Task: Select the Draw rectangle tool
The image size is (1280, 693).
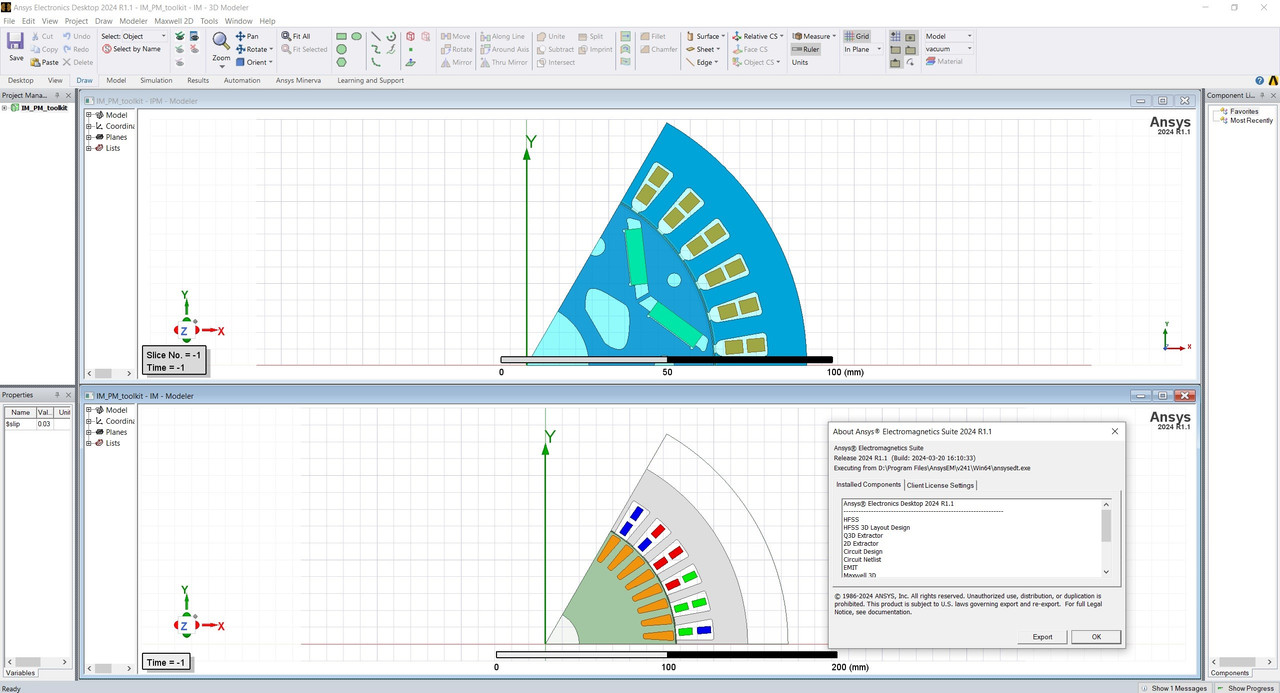Action: point(341,36)
